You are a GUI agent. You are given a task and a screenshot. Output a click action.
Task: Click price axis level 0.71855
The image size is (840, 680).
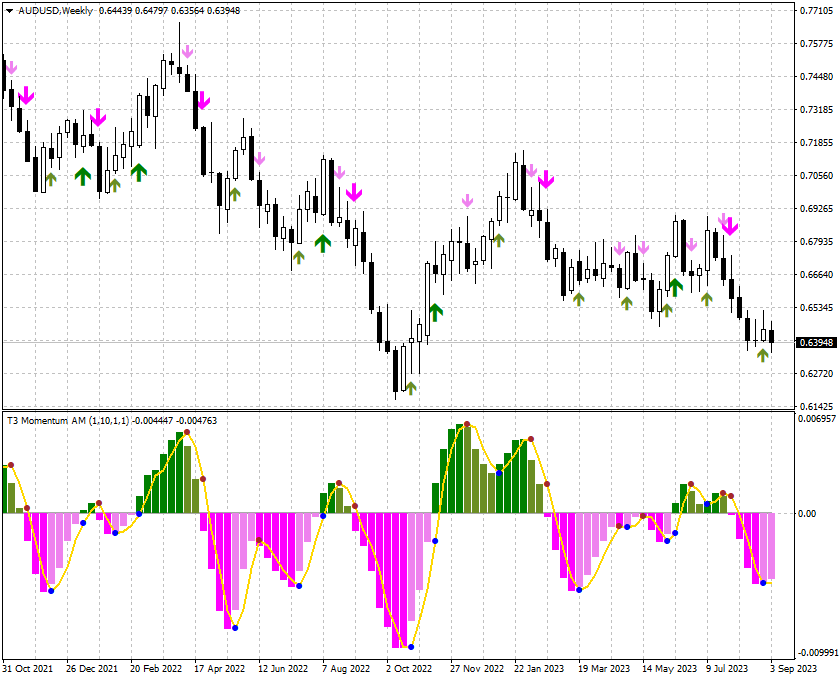(x=816, y=143)
